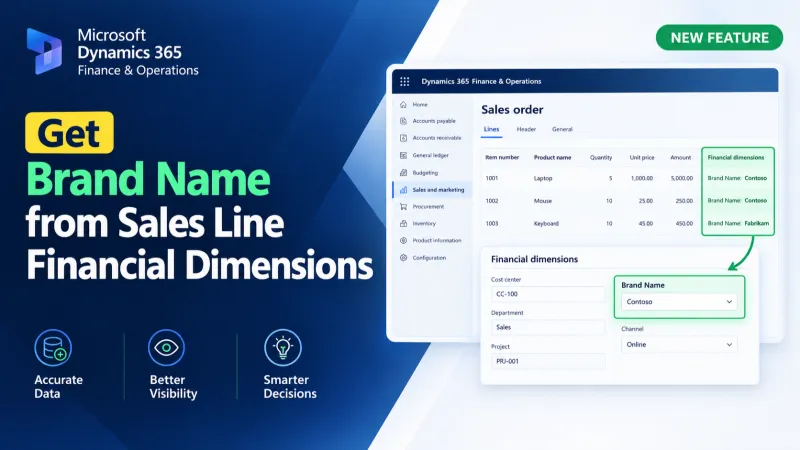Switch to the Header tab
800x450 pixels.
click(526, 129)
